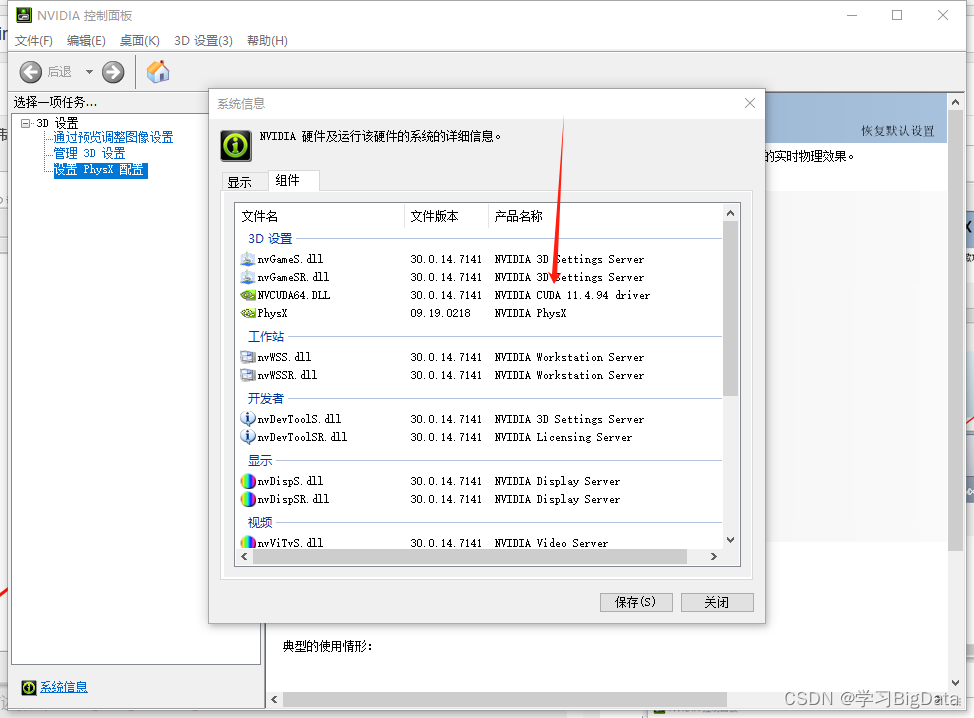Image resolution: width=974 pixels, height=718 pixels.
Task: Open the 3D 设置(3) menu
Action: coord(203,40)
